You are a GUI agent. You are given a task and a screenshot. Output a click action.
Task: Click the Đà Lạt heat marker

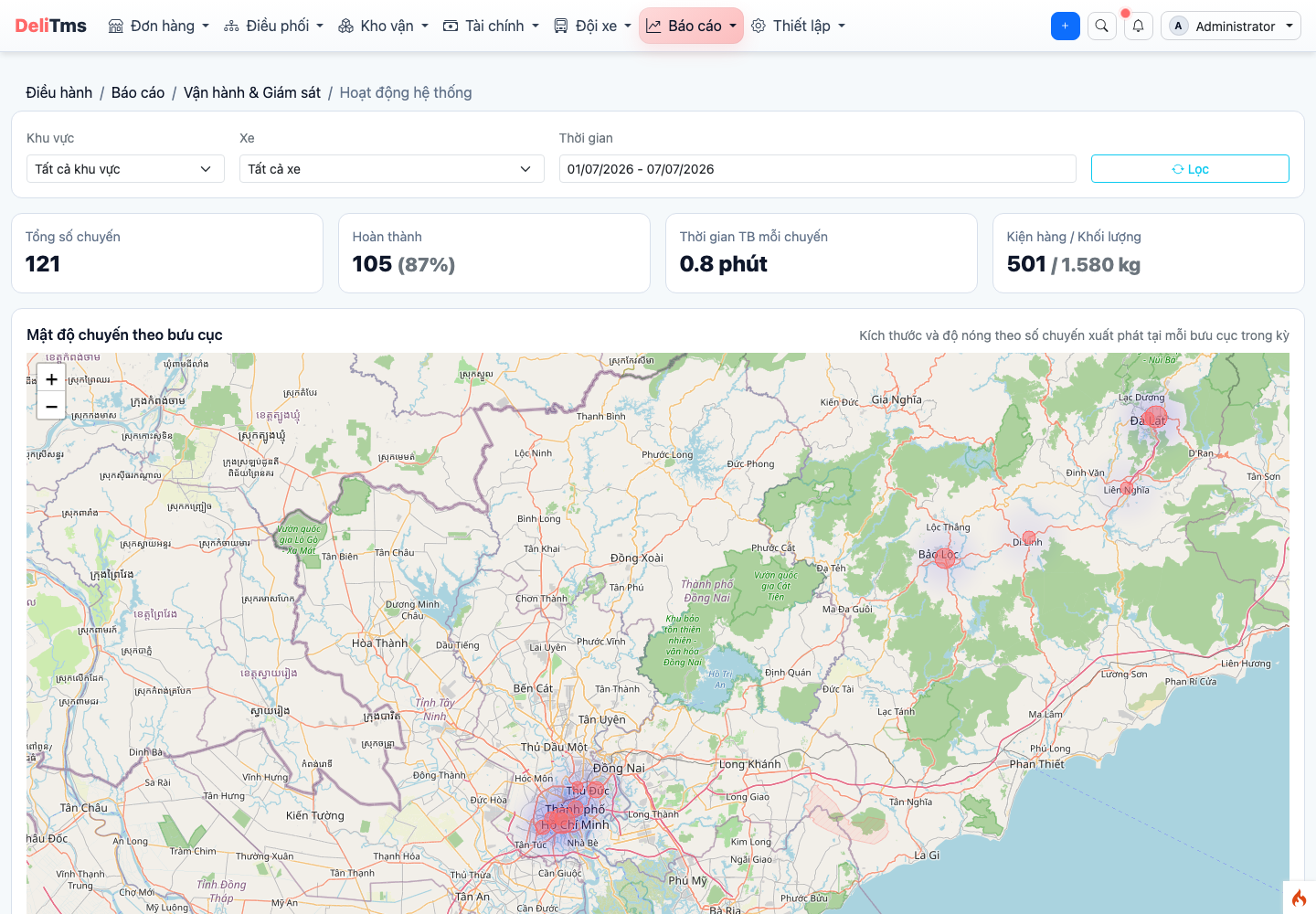[1155, 419]
